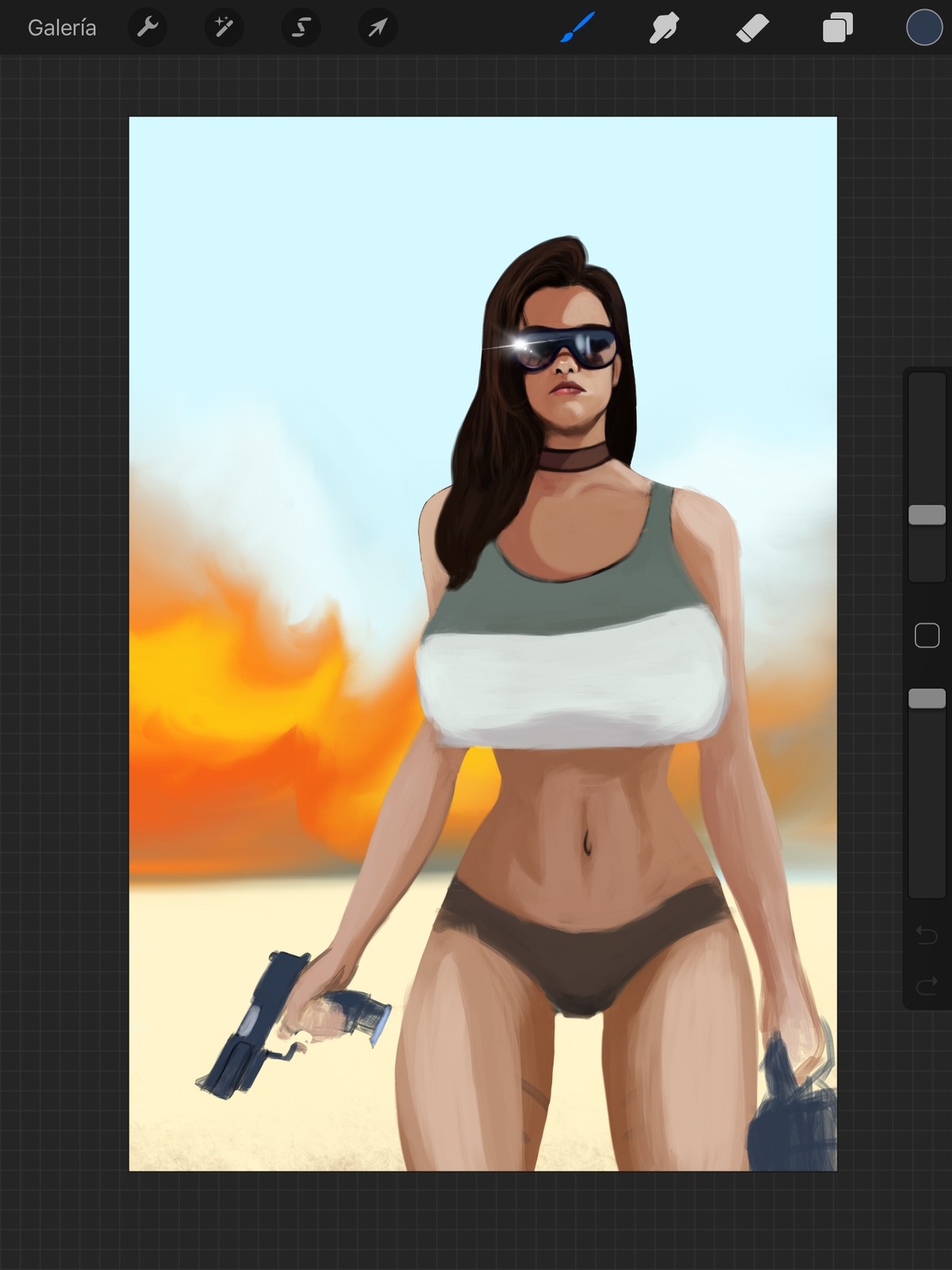Image resolution: width=952 pixels, height=1270 pixels.
Task: Open the Adjustments magic wand menu
Action: click(225, 28)
